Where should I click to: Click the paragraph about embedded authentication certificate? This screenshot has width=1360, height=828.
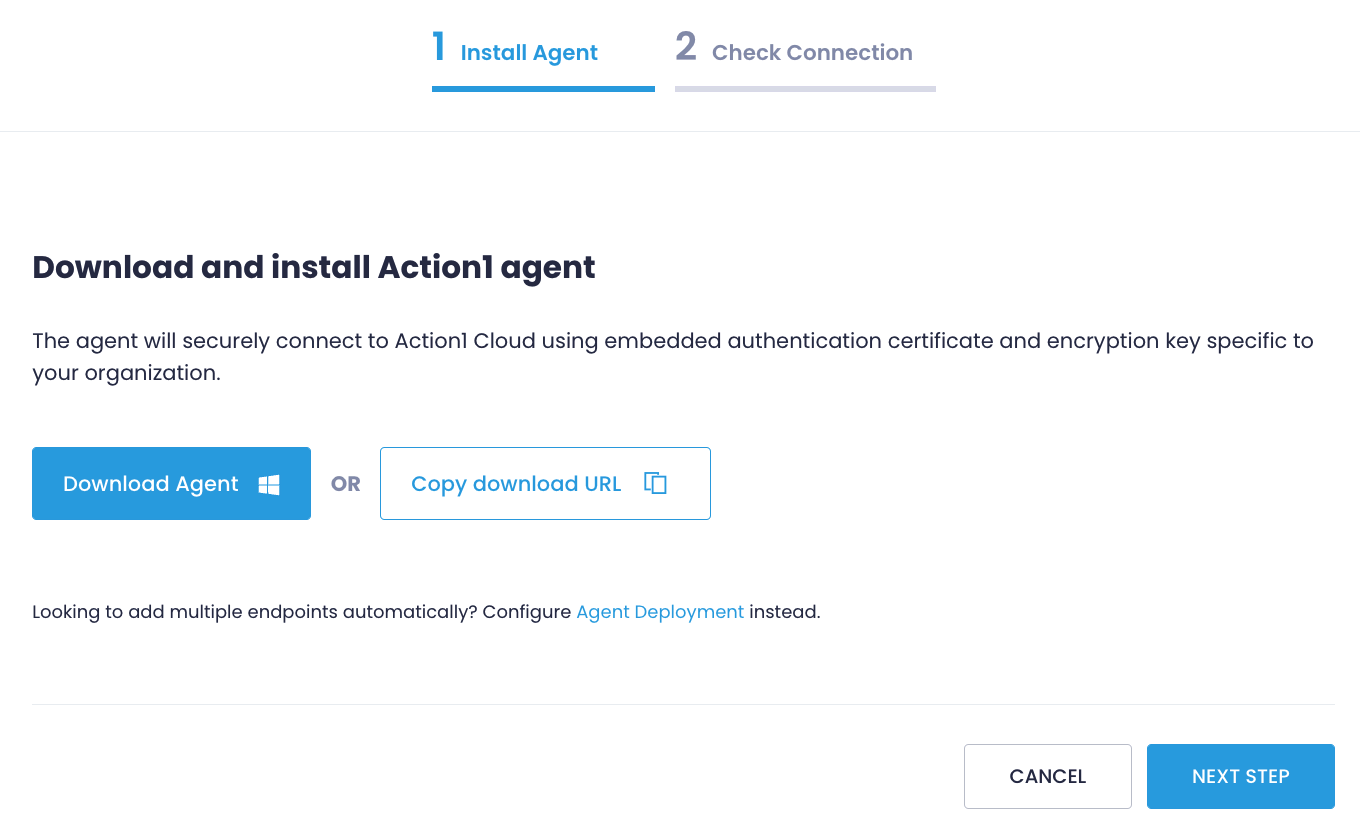(673, 357)
